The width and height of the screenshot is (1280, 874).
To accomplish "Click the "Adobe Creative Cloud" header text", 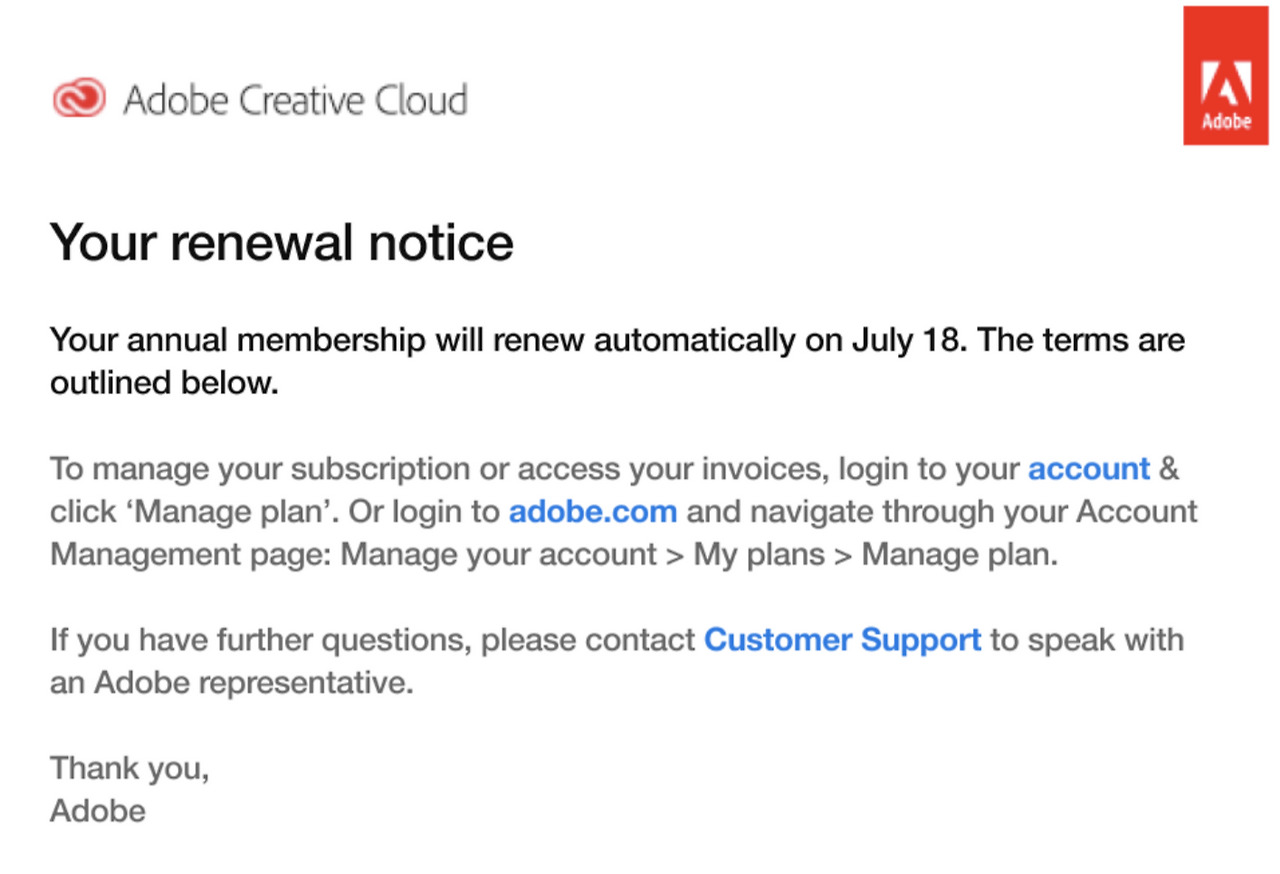I will (295, 100).
